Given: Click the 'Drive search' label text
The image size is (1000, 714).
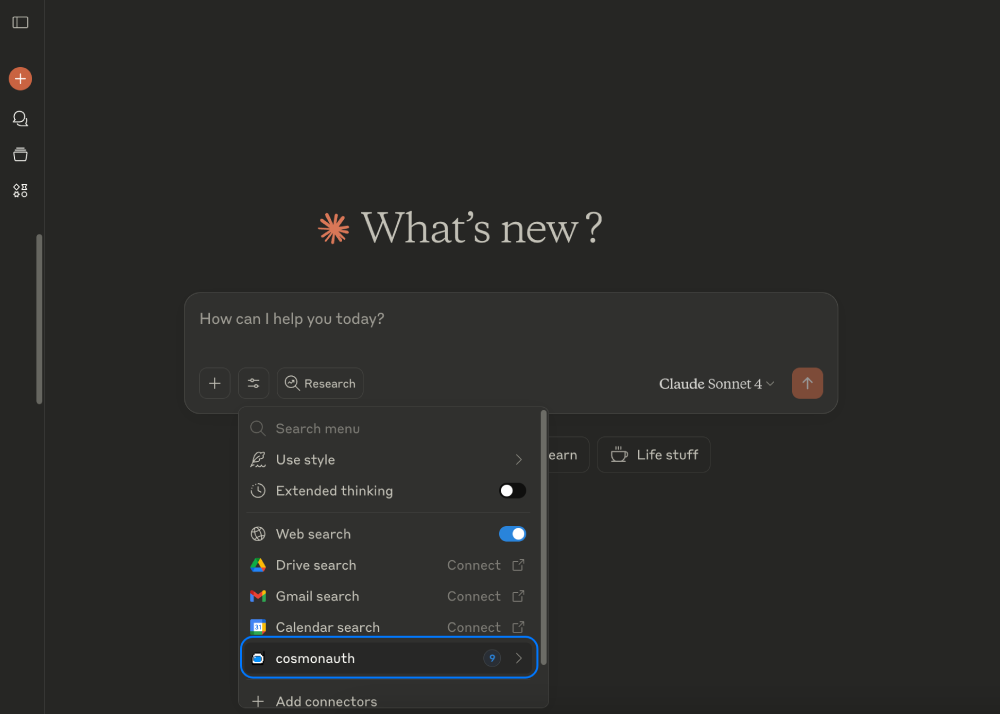Looking at the screenshot, I should coord(316,565).
